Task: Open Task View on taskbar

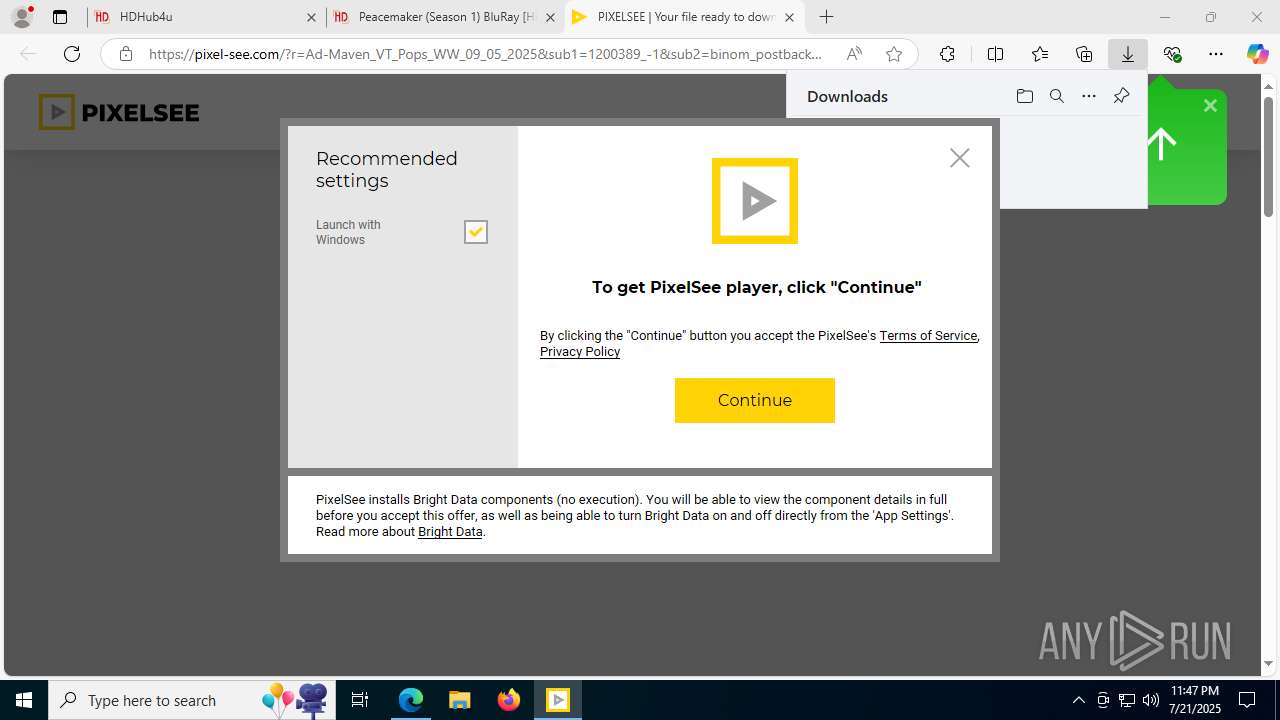Action: coord(360,700)
